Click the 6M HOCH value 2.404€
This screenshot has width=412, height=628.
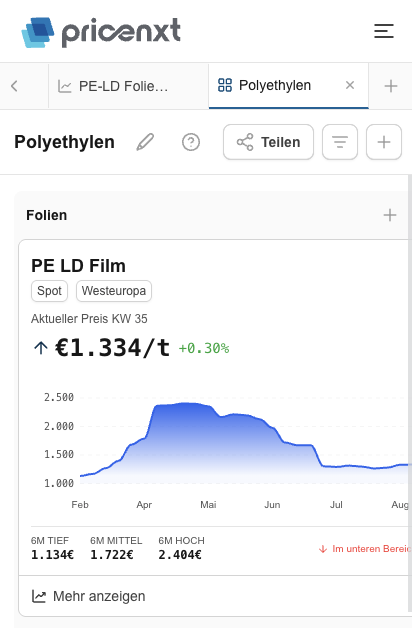(180, 555)
